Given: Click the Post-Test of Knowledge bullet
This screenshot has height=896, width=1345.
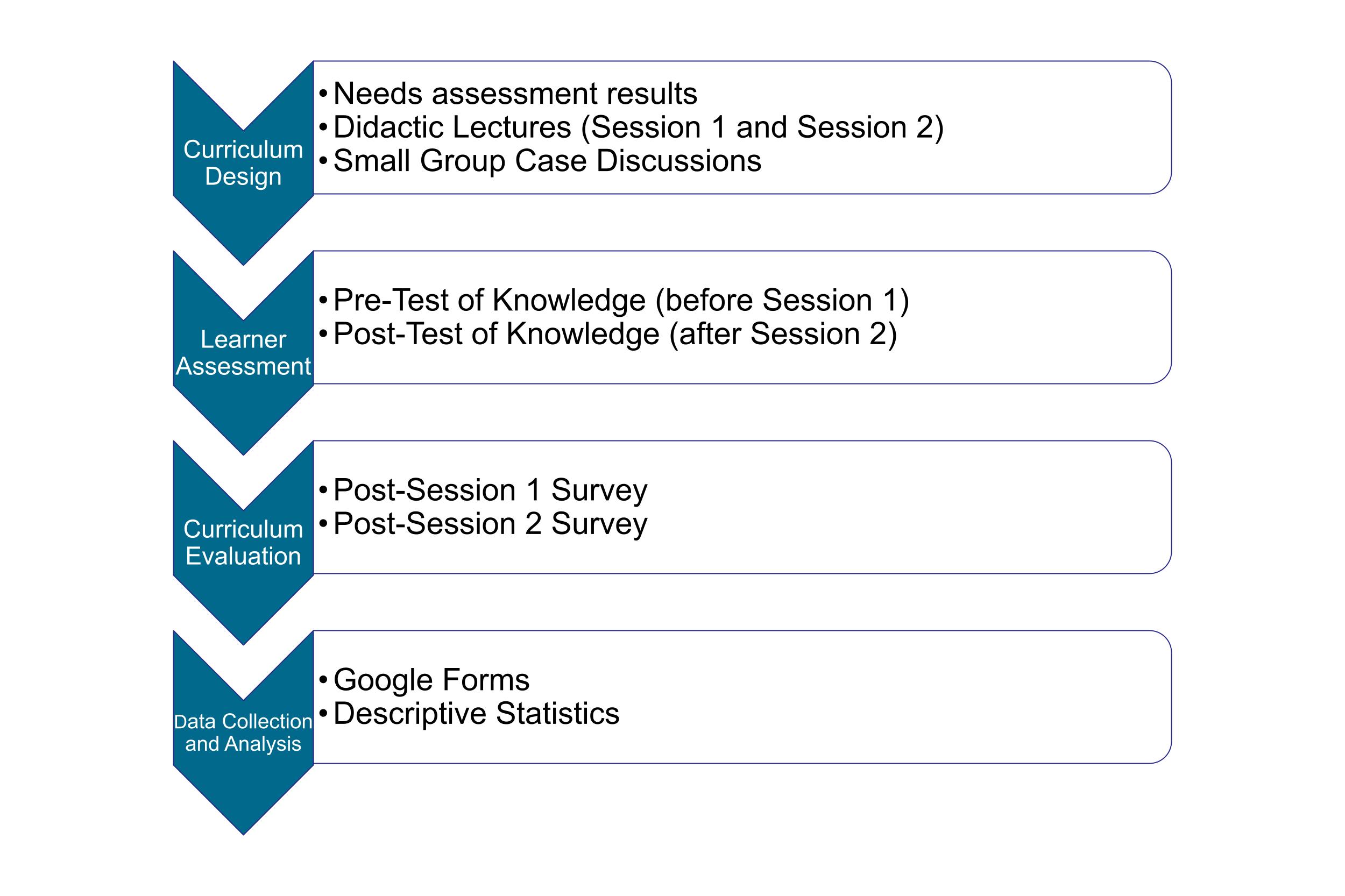Looking at the screenshot, I should pos(607,335).
